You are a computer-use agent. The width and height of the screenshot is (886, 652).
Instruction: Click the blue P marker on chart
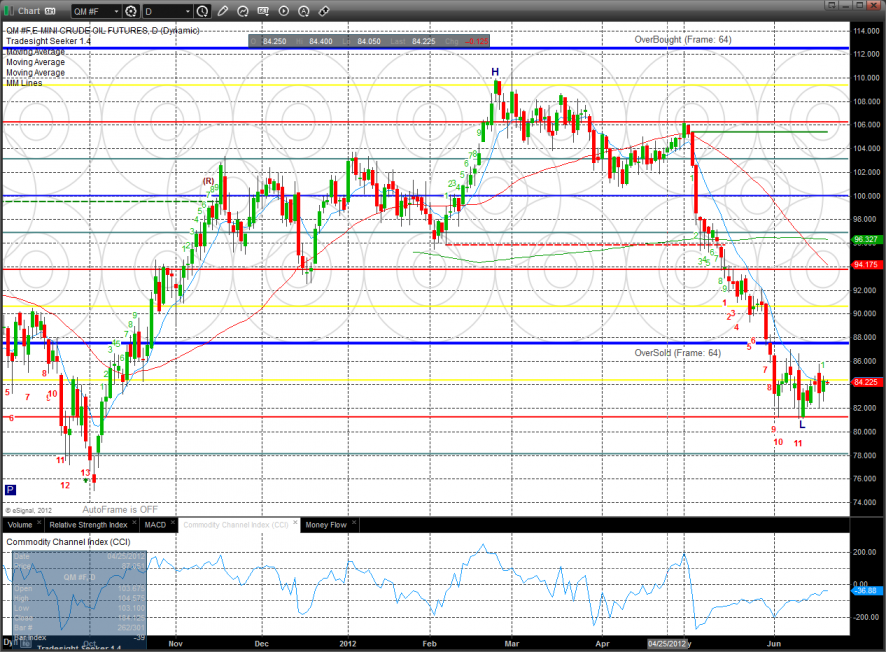[10, 490]
